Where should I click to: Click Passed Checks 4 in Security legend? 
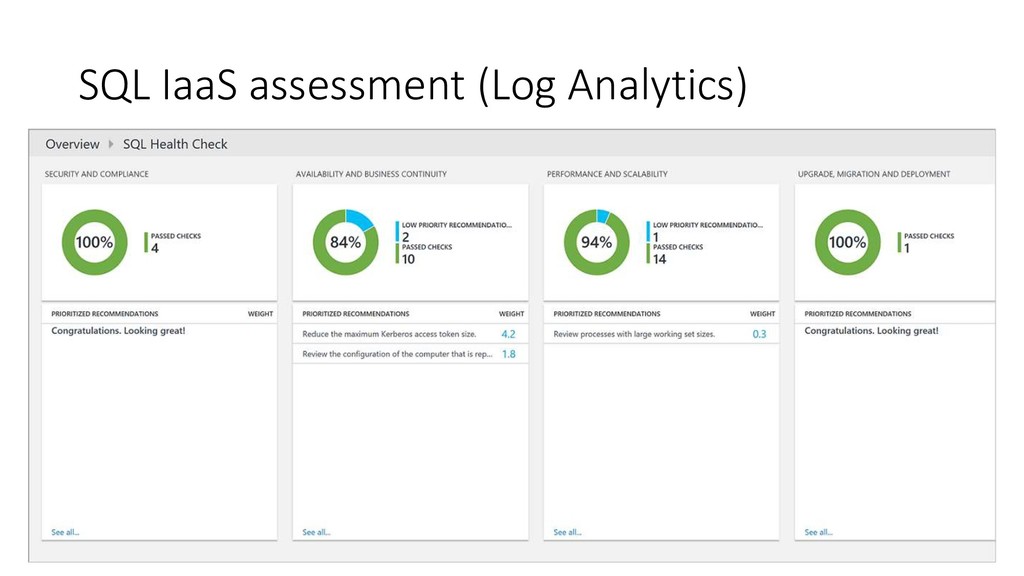[173, 242]
